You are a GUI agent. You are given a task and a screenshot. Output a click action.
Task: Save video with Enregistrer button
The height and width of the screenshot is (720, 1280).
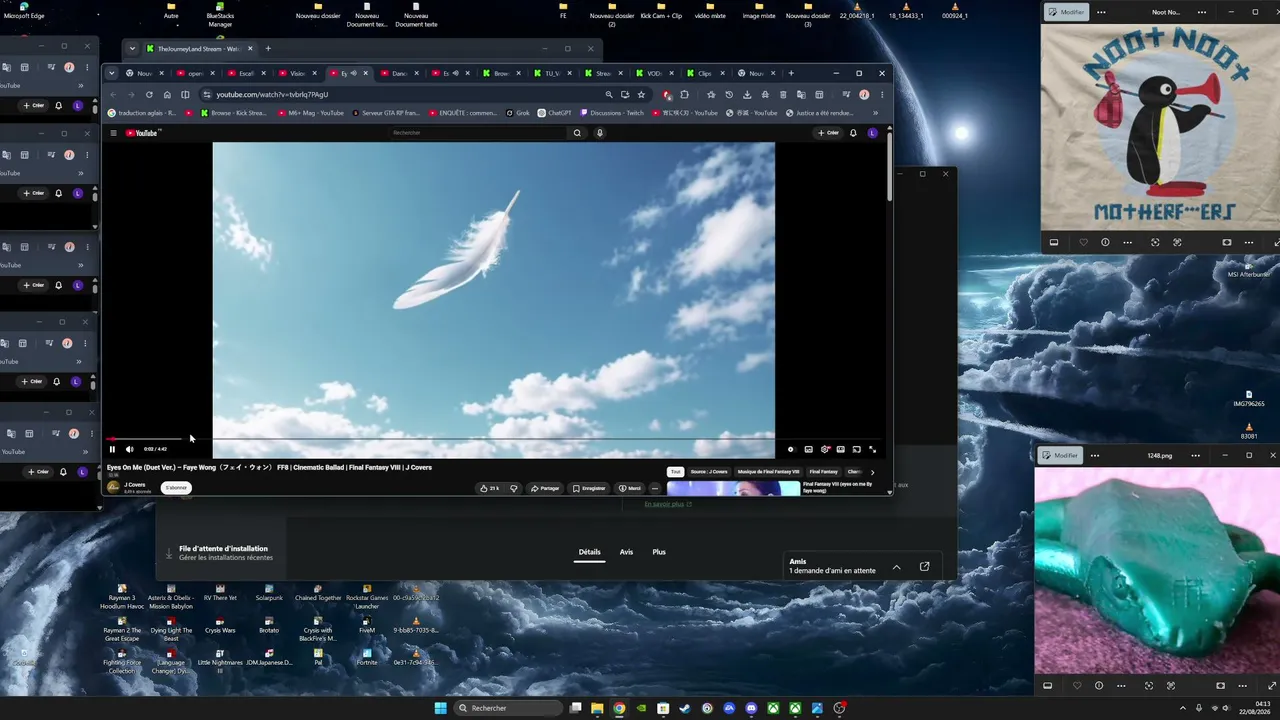(590, 488)
